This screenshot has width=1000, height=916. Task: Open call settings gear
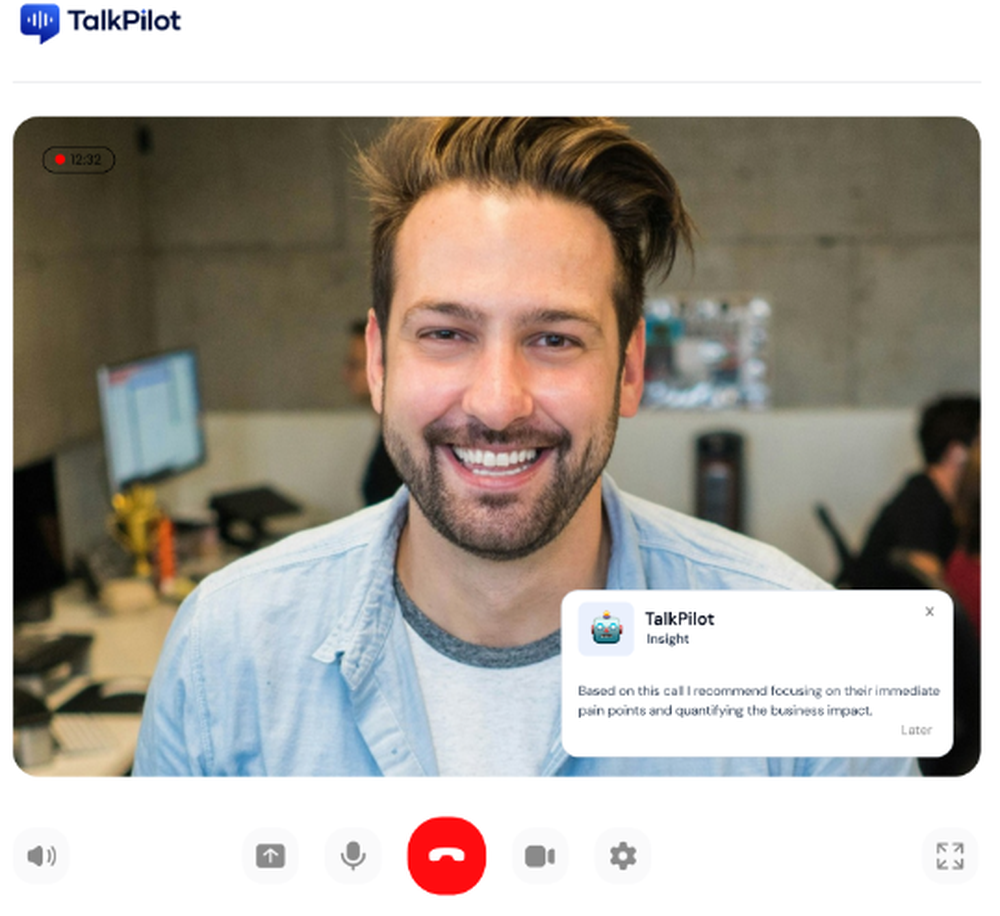pos(622,856)
